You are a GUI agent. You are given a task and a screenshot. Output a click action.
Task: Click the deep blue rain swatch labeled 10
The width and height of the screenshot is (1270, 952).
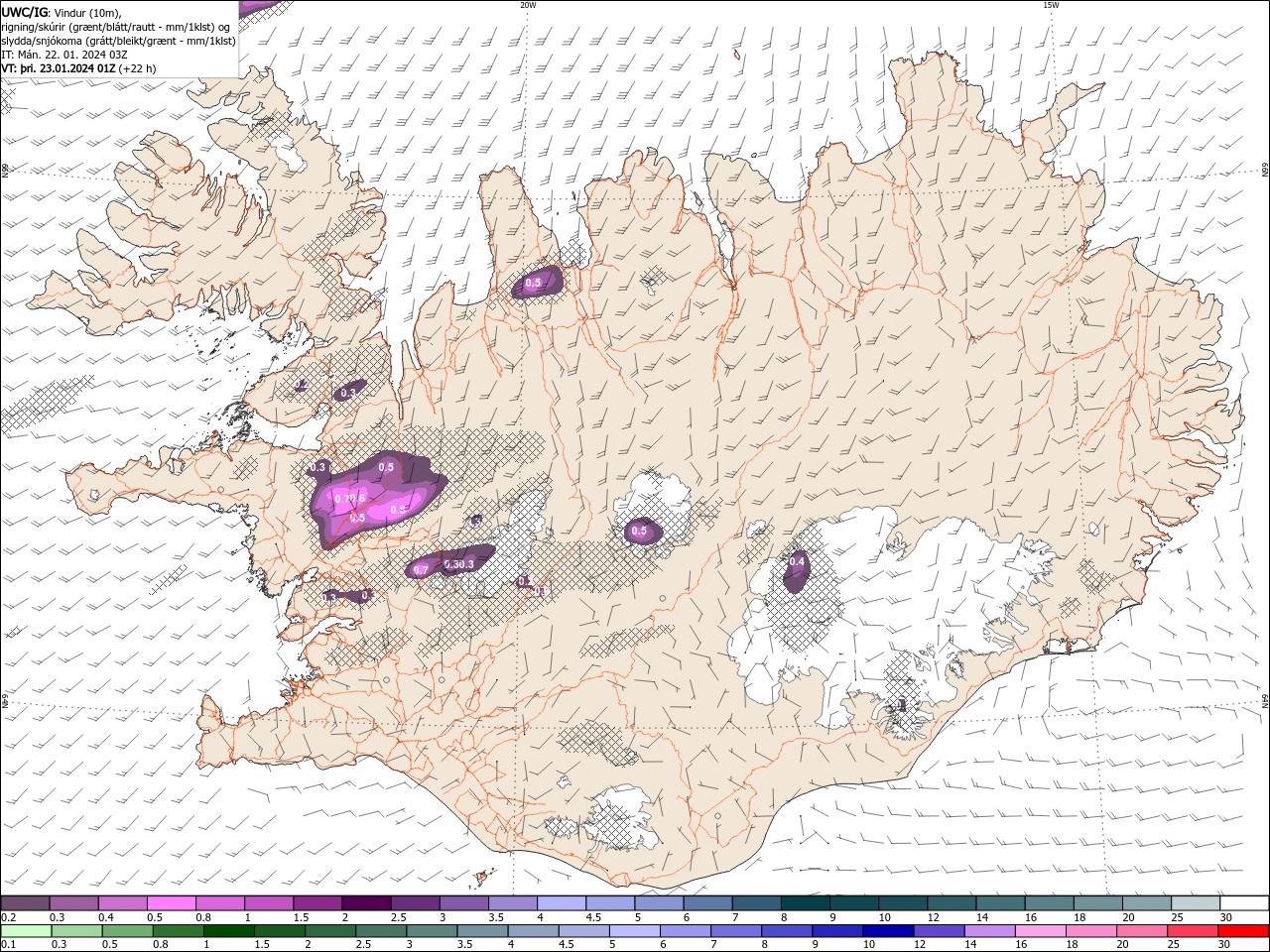click(x=887, y=931)
